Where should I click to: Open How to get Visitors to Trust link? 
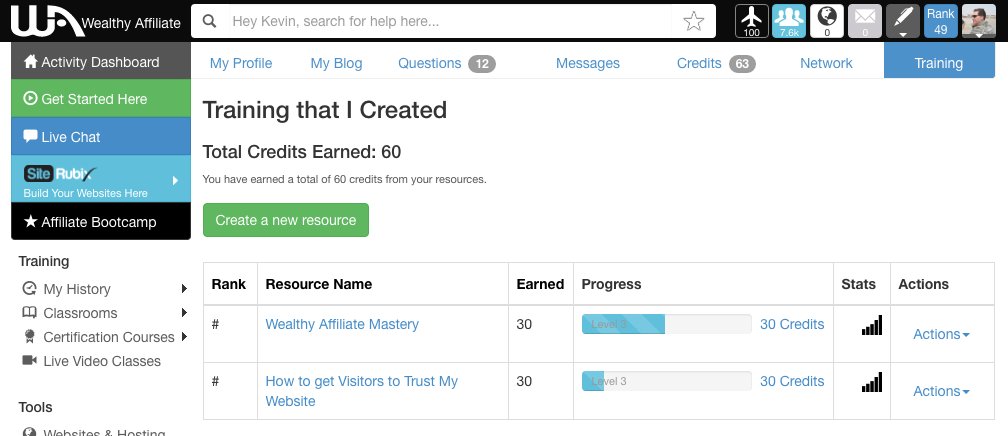click(361, 391)
